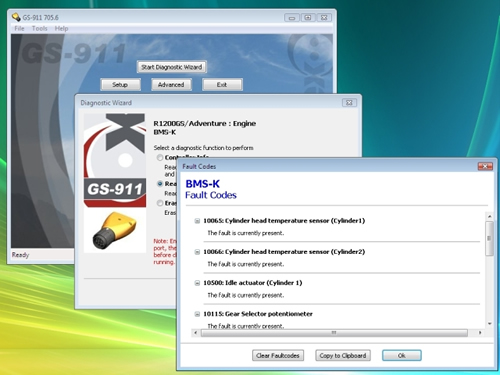Click the GS-911 app icon in title bar
500x375 pixels.
click(x=16, y=17)
